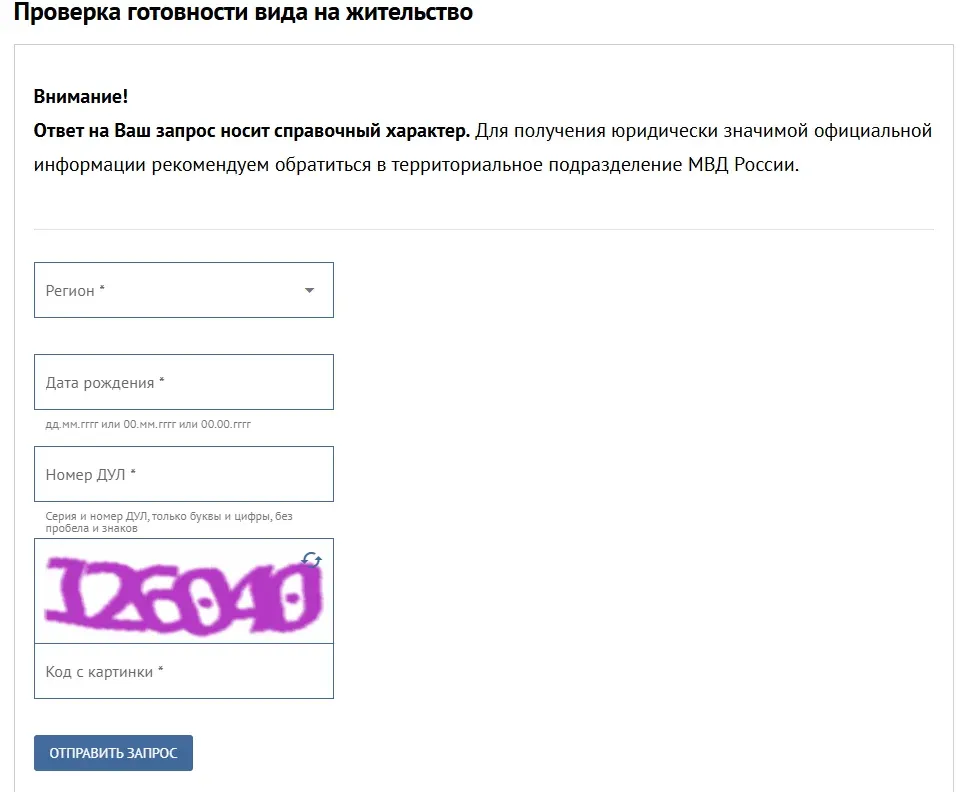Click the Номер ДУЛ * label text

click(90, 475)
